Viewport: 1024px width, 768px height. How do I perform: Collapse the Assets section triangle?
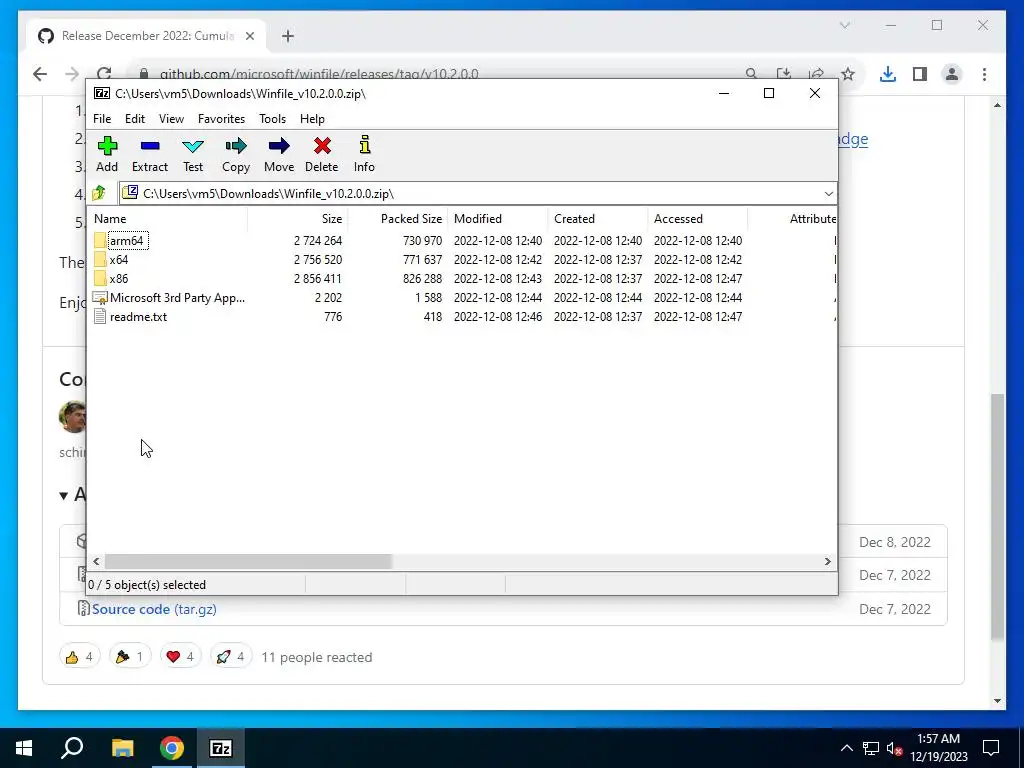[63, 496]
